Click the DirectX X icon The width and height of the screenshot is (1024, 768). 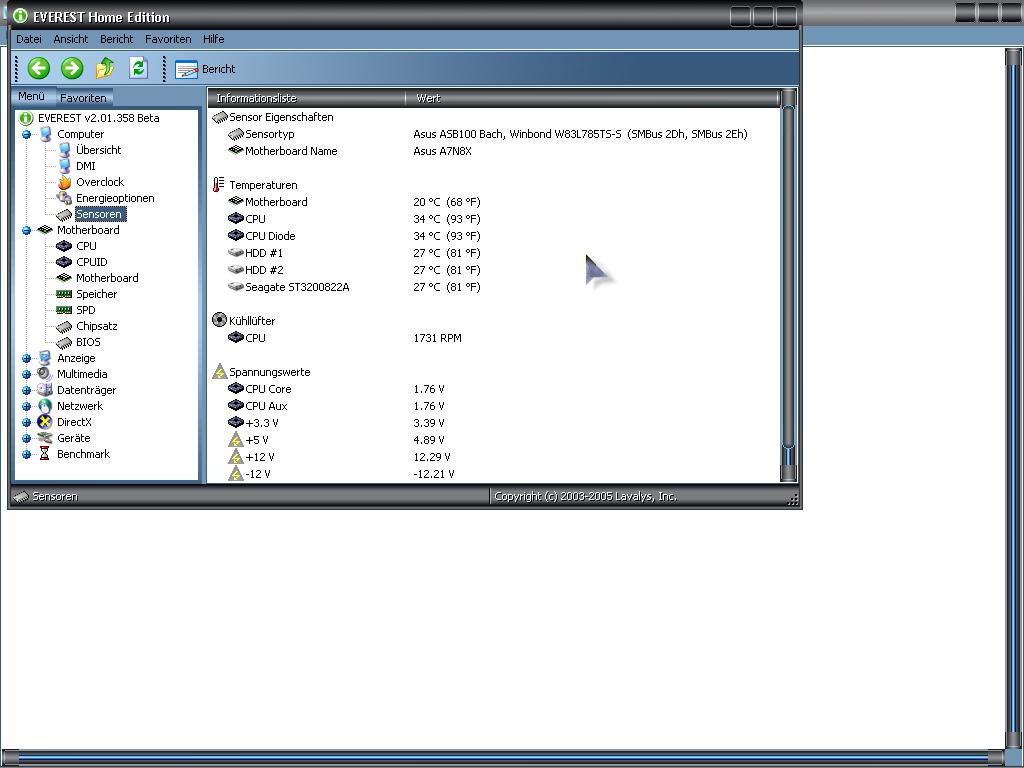(x=44, y=422)
